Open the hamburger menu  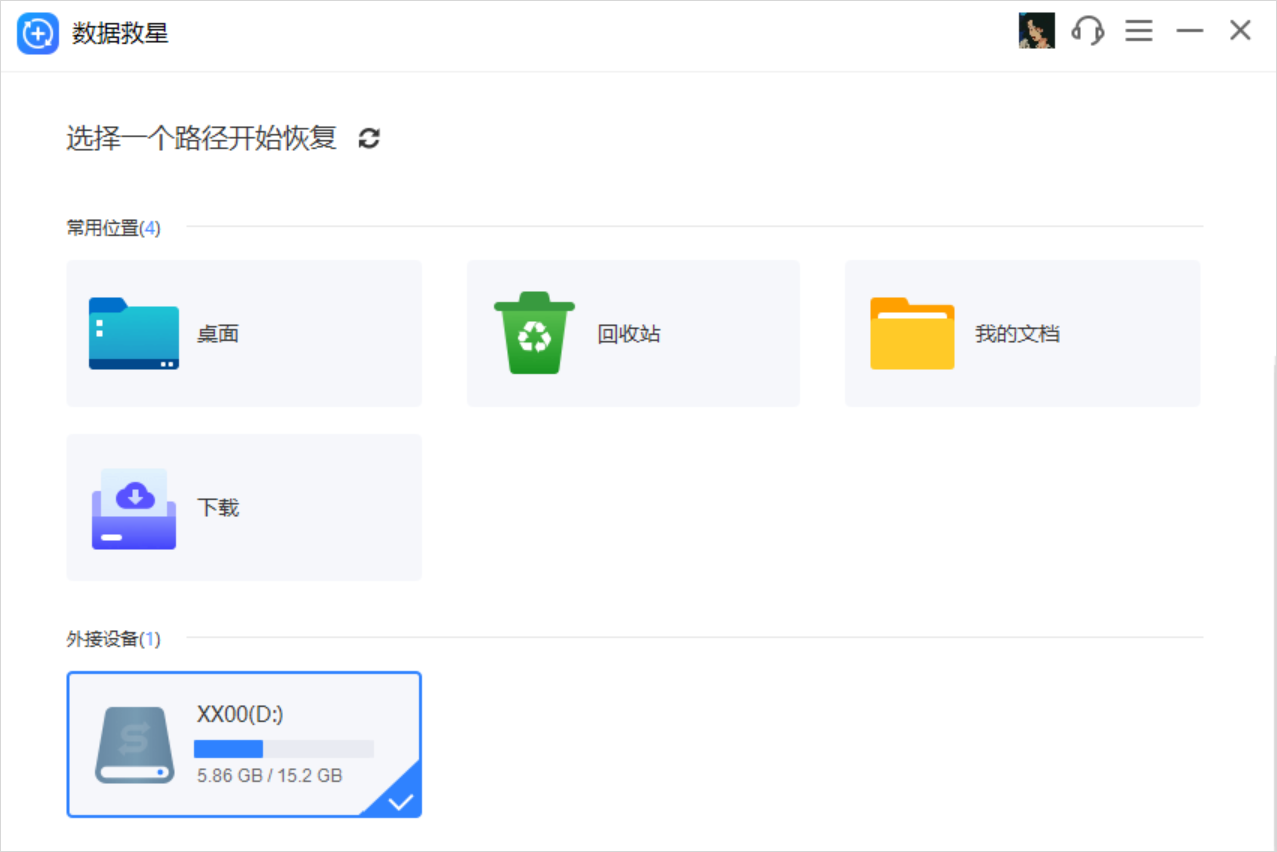coord(1139,31)
